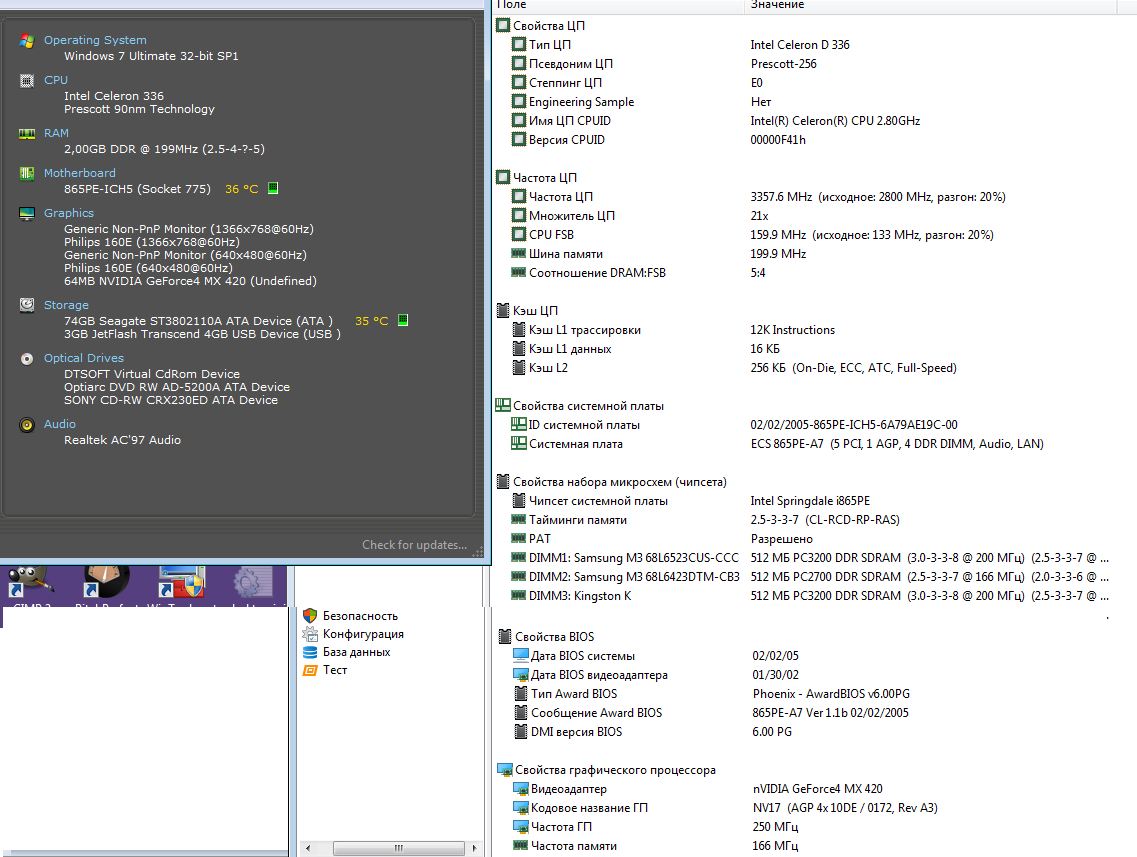Select the value 'Phoenix - AwardBIOS v6.00PG'
This screenshot has width=1137, height=857.
coord(831,694)
